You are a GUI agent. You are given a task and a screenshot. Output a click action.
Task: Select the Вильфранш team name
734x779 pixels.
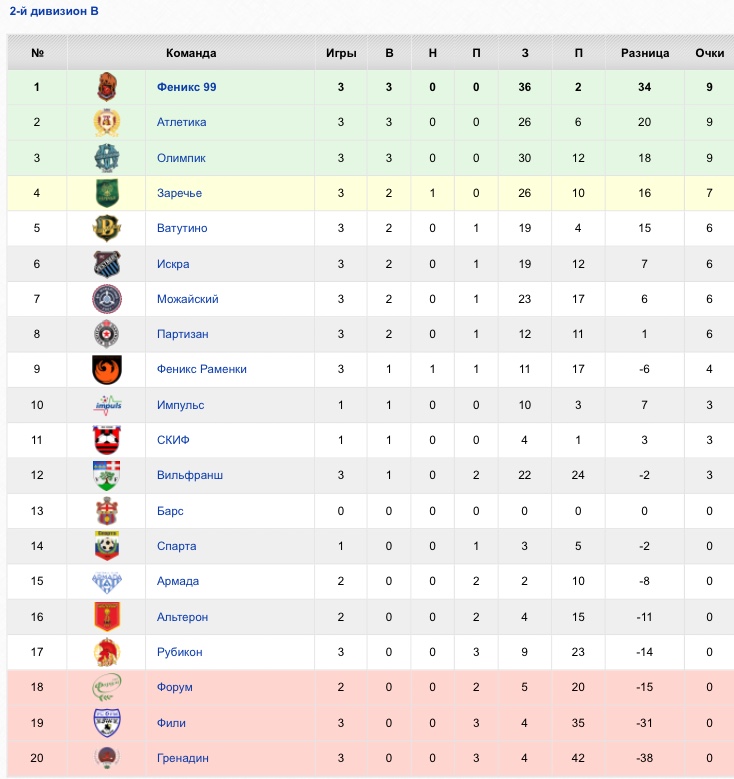click(x=189, y=475)
